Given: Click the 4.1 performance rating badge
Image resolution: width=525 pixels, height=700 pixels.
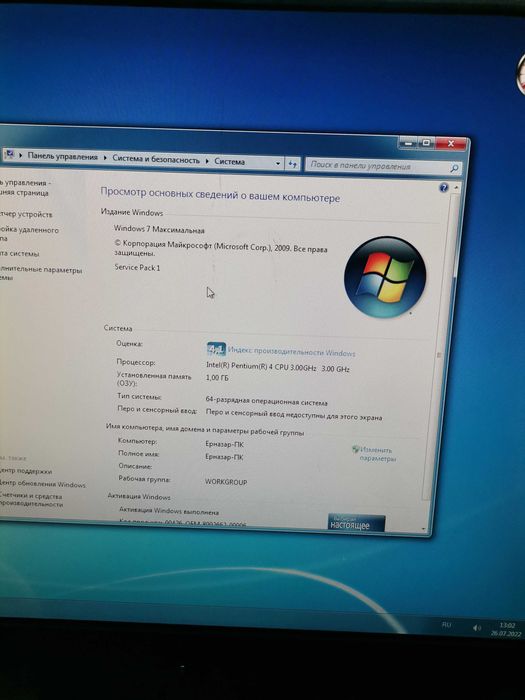Looking at the screenshot, I should (x=216, y=350).
